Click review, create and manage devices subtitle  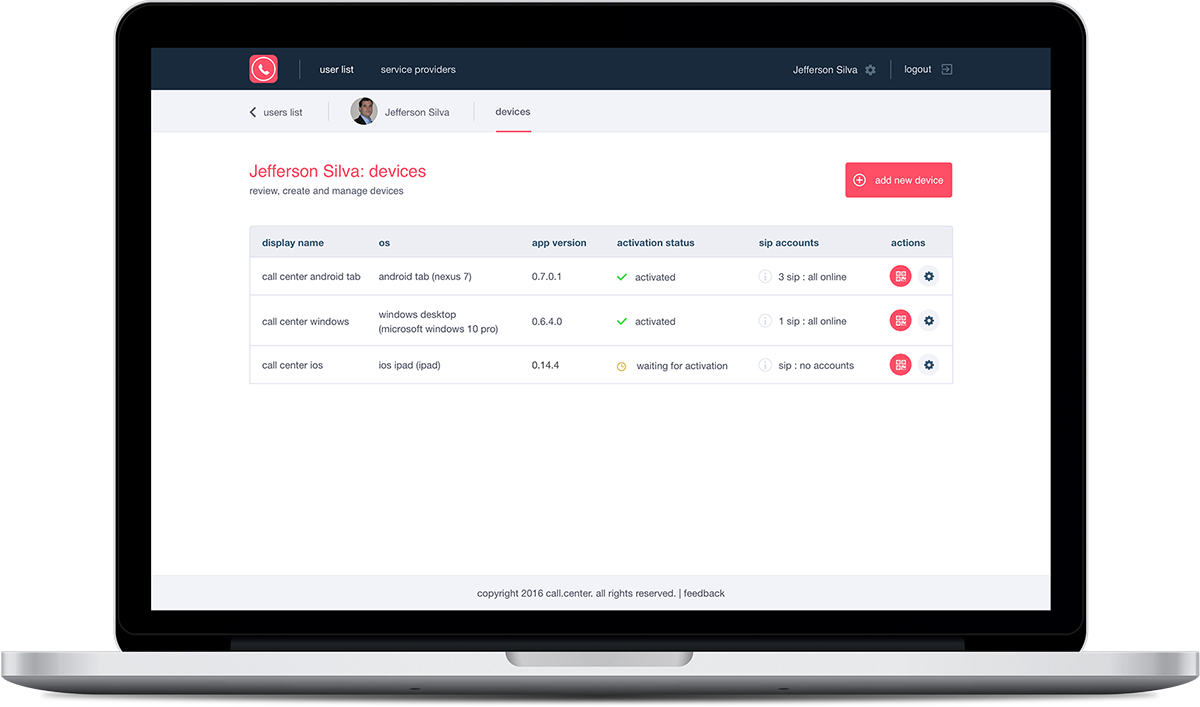[x=326, y=191]
